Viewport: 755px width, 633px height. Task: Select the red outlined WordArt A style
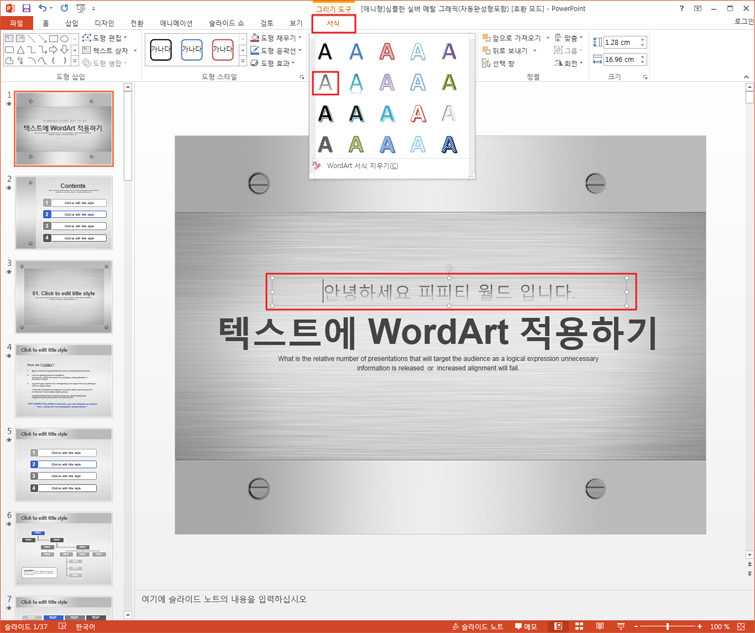click(387, 52)
